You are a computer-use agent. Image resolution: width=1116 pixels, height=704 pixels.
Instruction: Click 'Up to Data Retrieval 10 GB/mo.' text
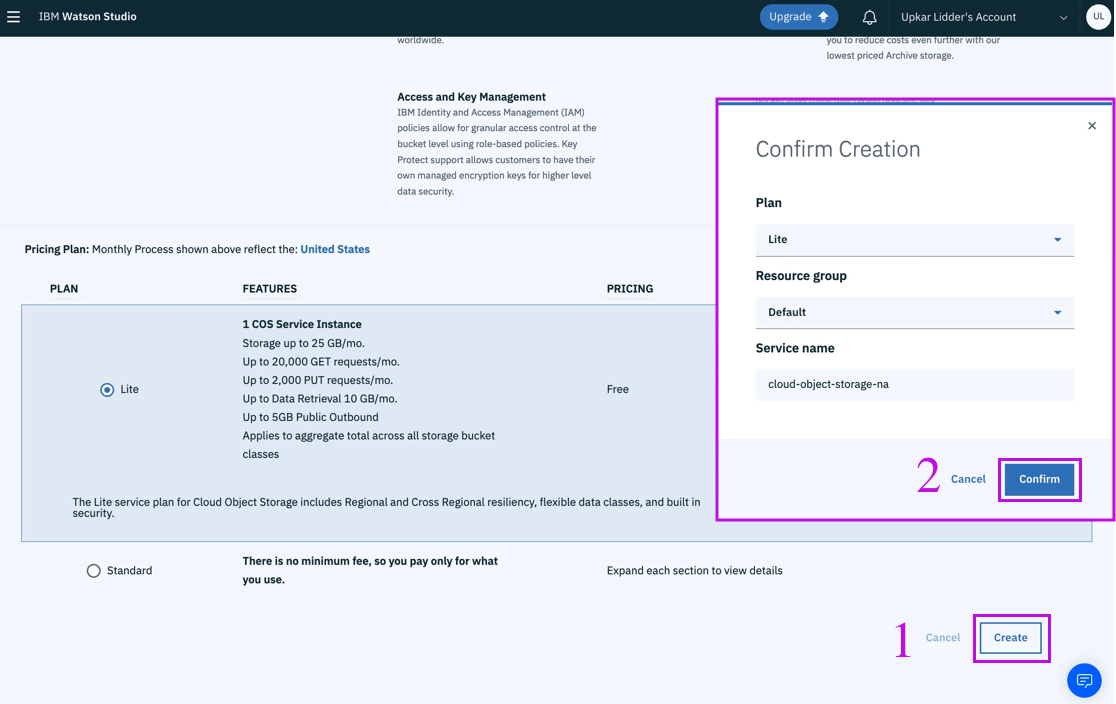(320, 399)
